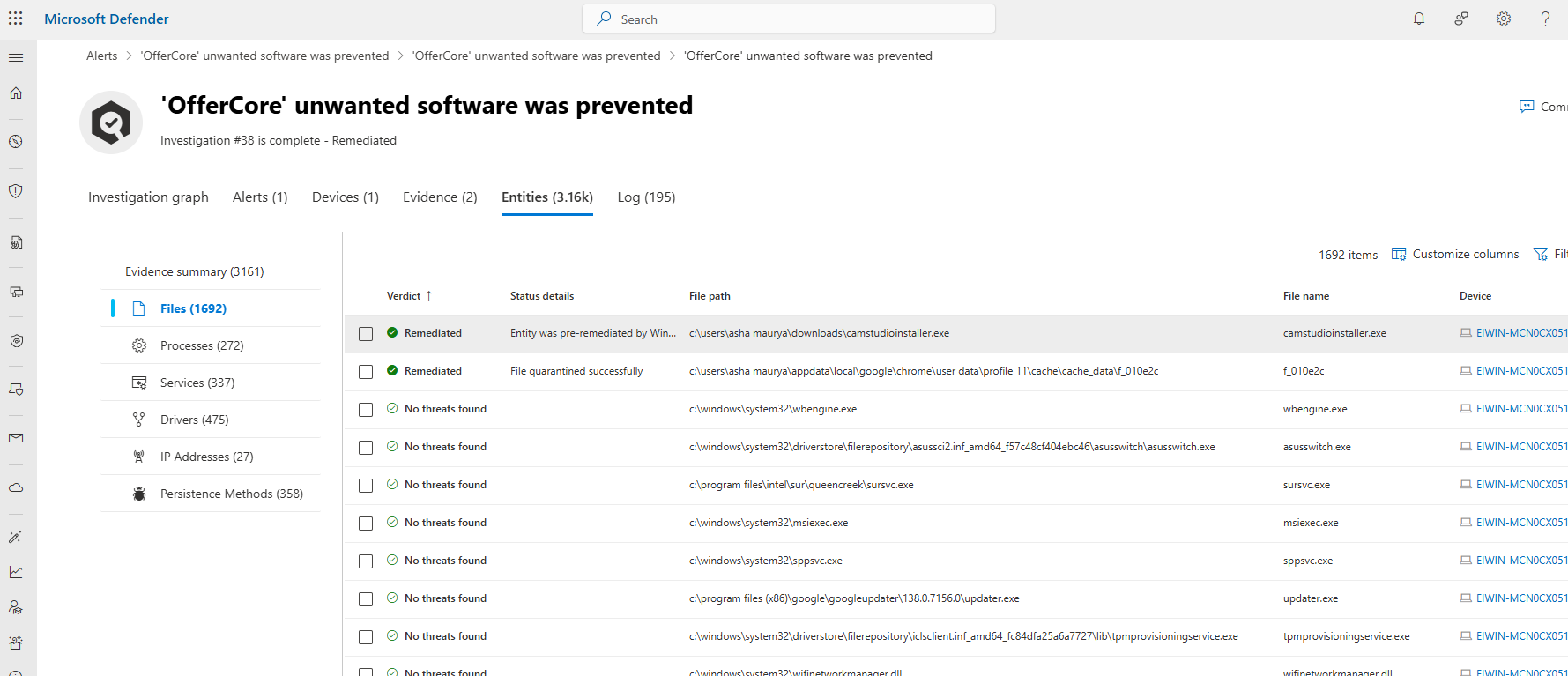Switch to the Alerts (1) tab
1568x676 pixels.
260,197
